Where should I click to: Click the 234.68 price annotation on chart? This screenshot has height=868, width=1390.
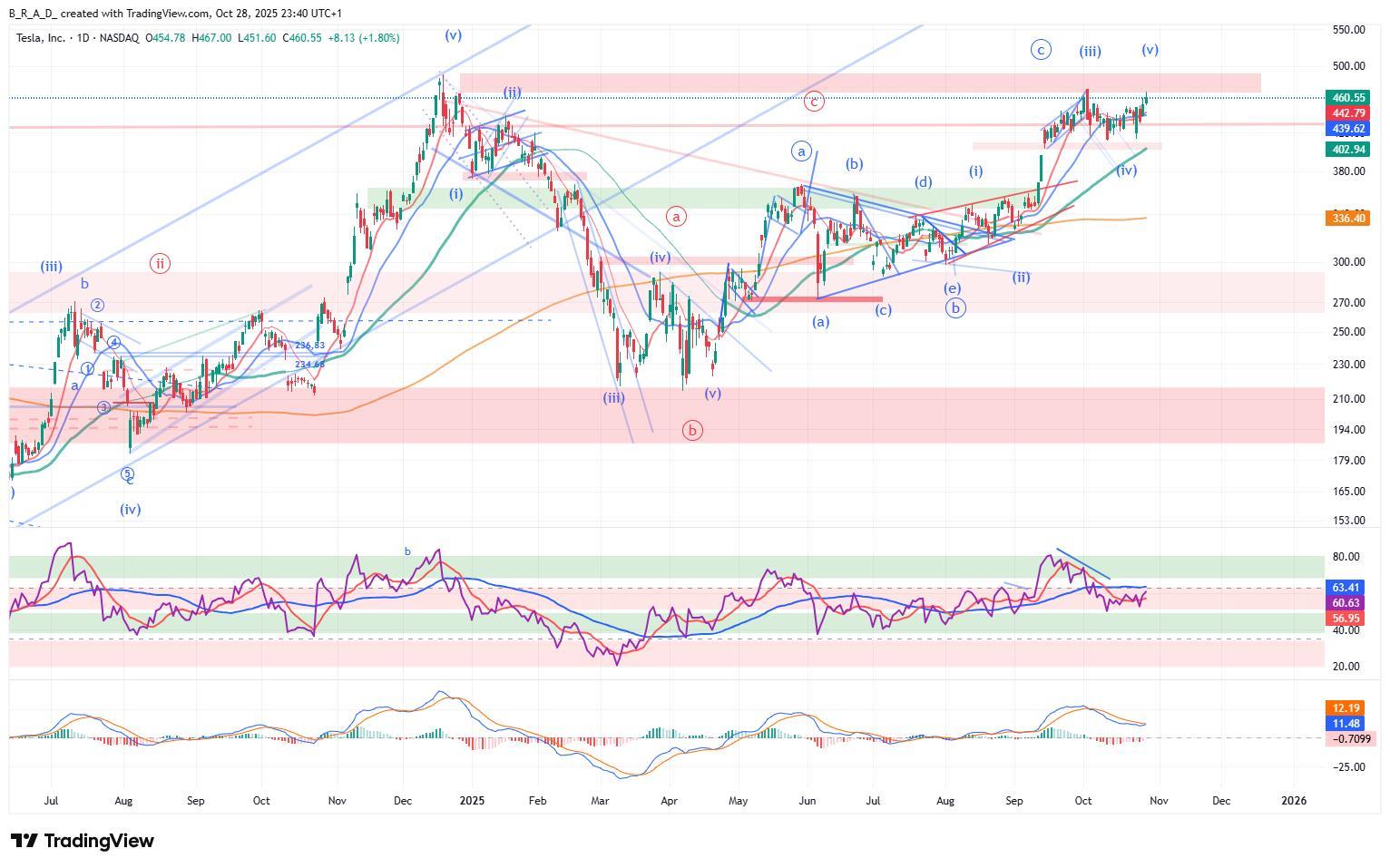(x=309, y=365)
